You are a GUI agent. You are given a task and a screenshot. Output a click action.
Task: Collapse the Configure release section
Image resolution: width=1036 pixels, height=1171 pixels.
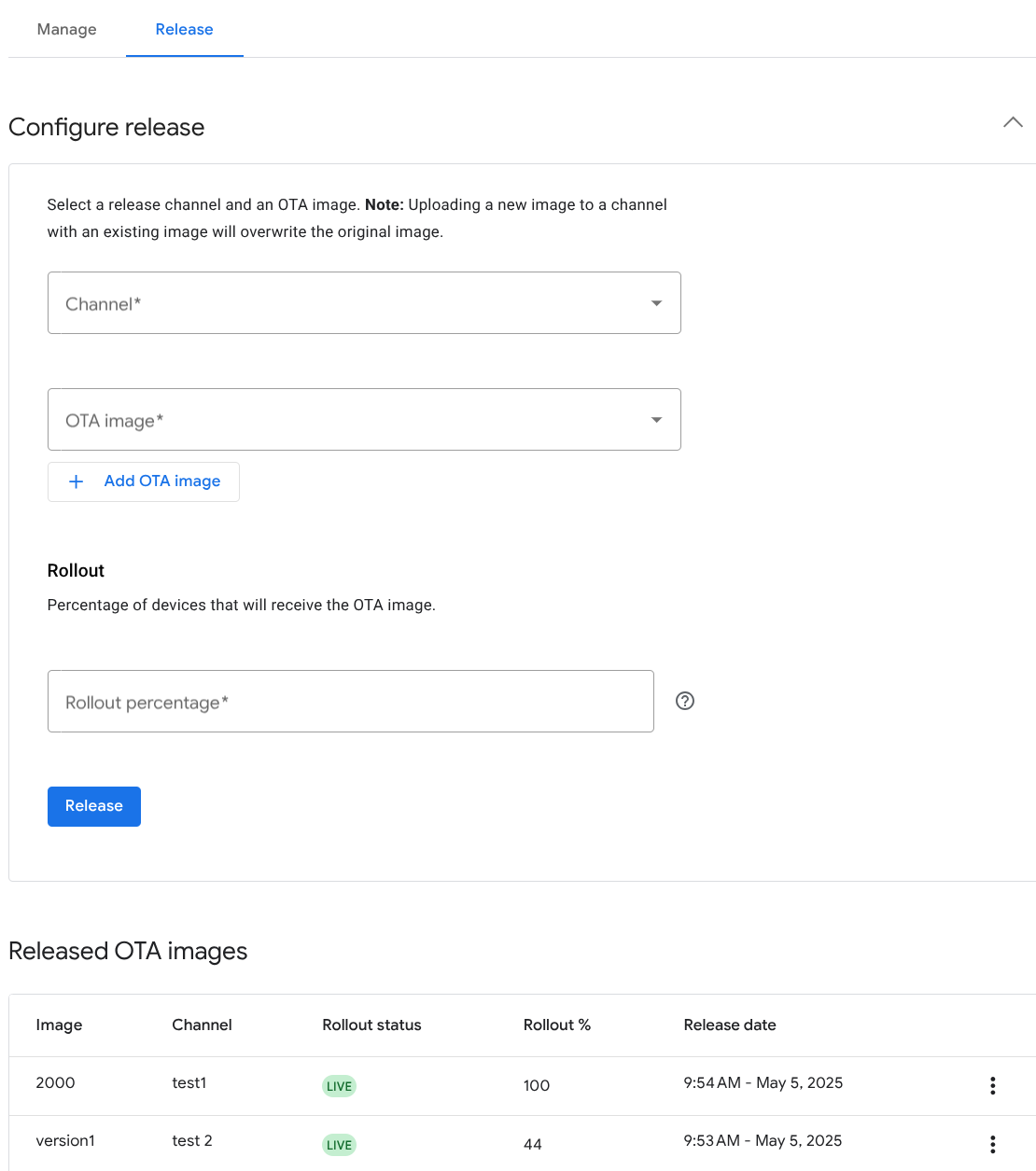(1013, 123)
